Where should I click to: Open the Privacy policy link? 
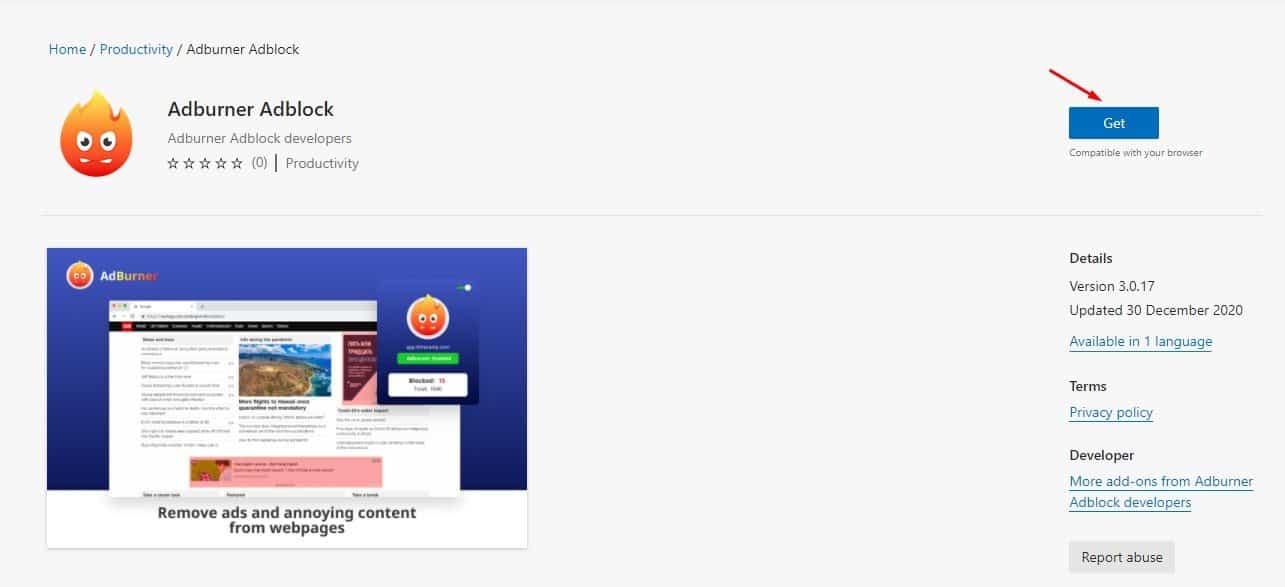pyautogui.click(x=1111, y=412)
